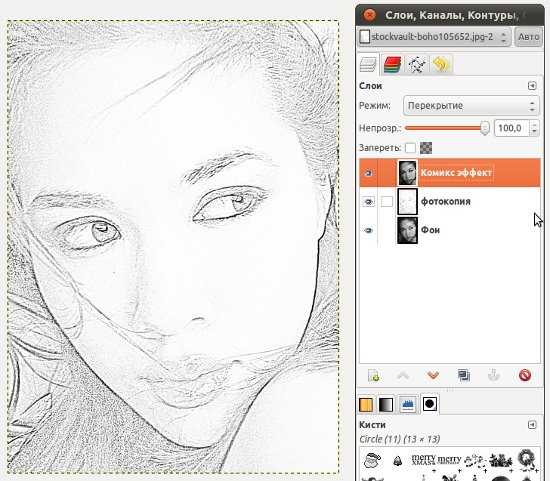The width and height of the screenshot is (550, 481).
Task: Open the Undo History tab icon
Action: [441, 64]
